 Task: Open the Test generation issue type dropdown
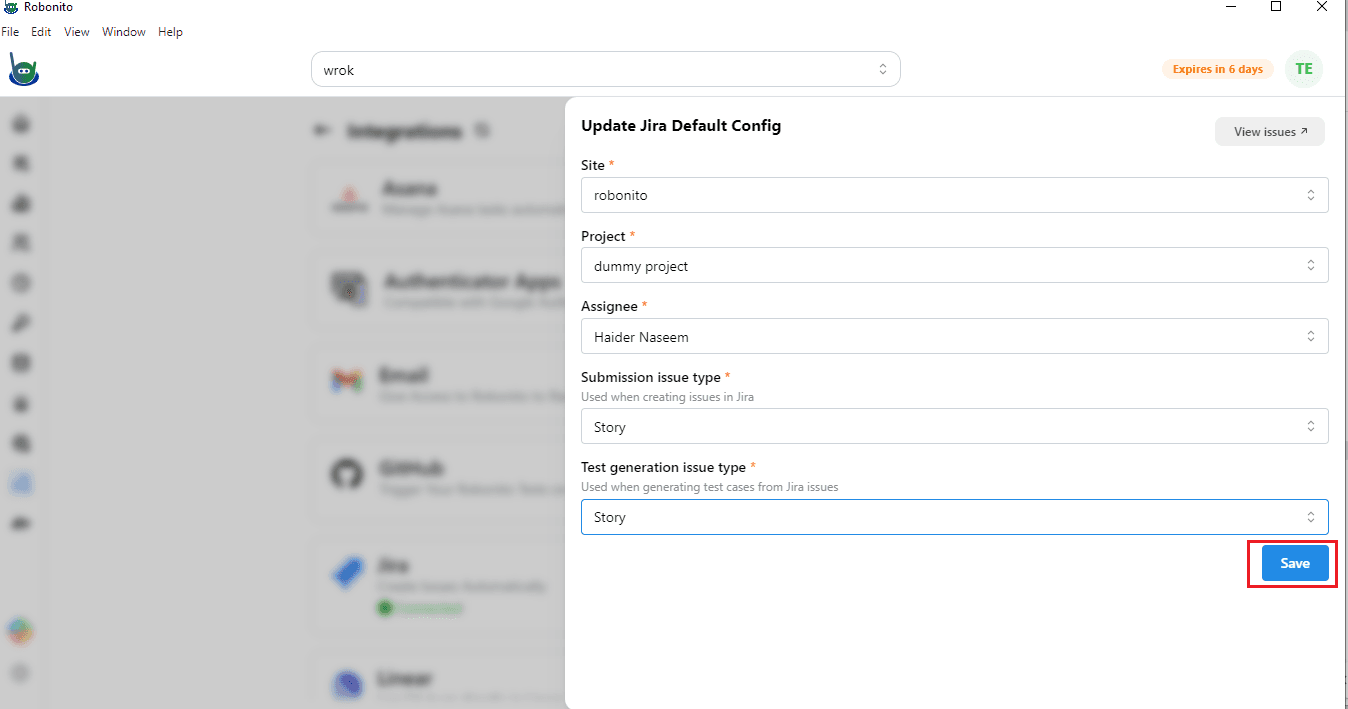click(955, 516)
